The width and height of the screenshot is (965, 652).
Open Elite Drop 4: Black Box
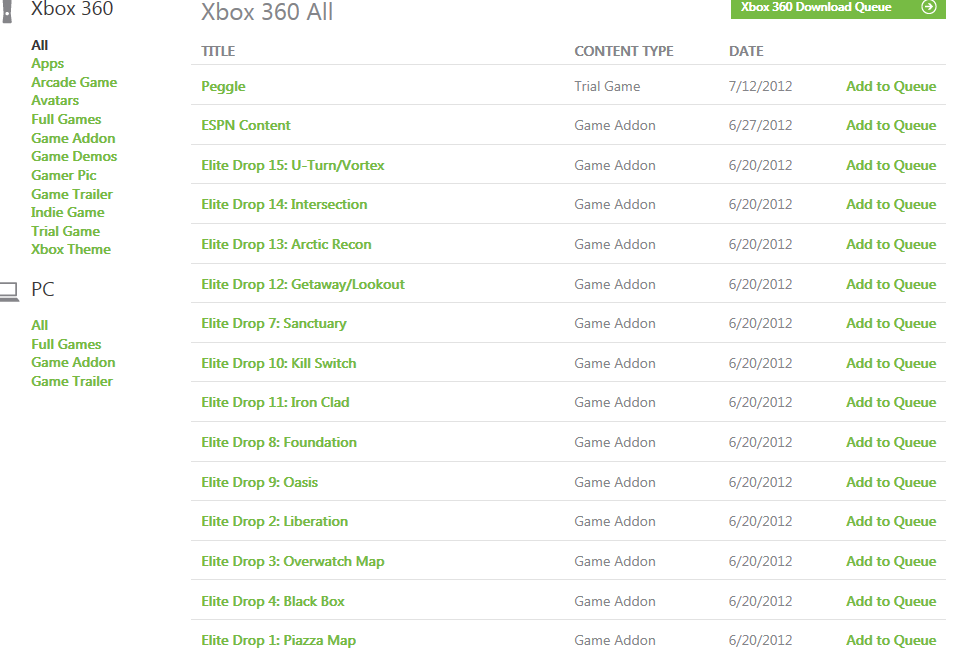(273, 601)
